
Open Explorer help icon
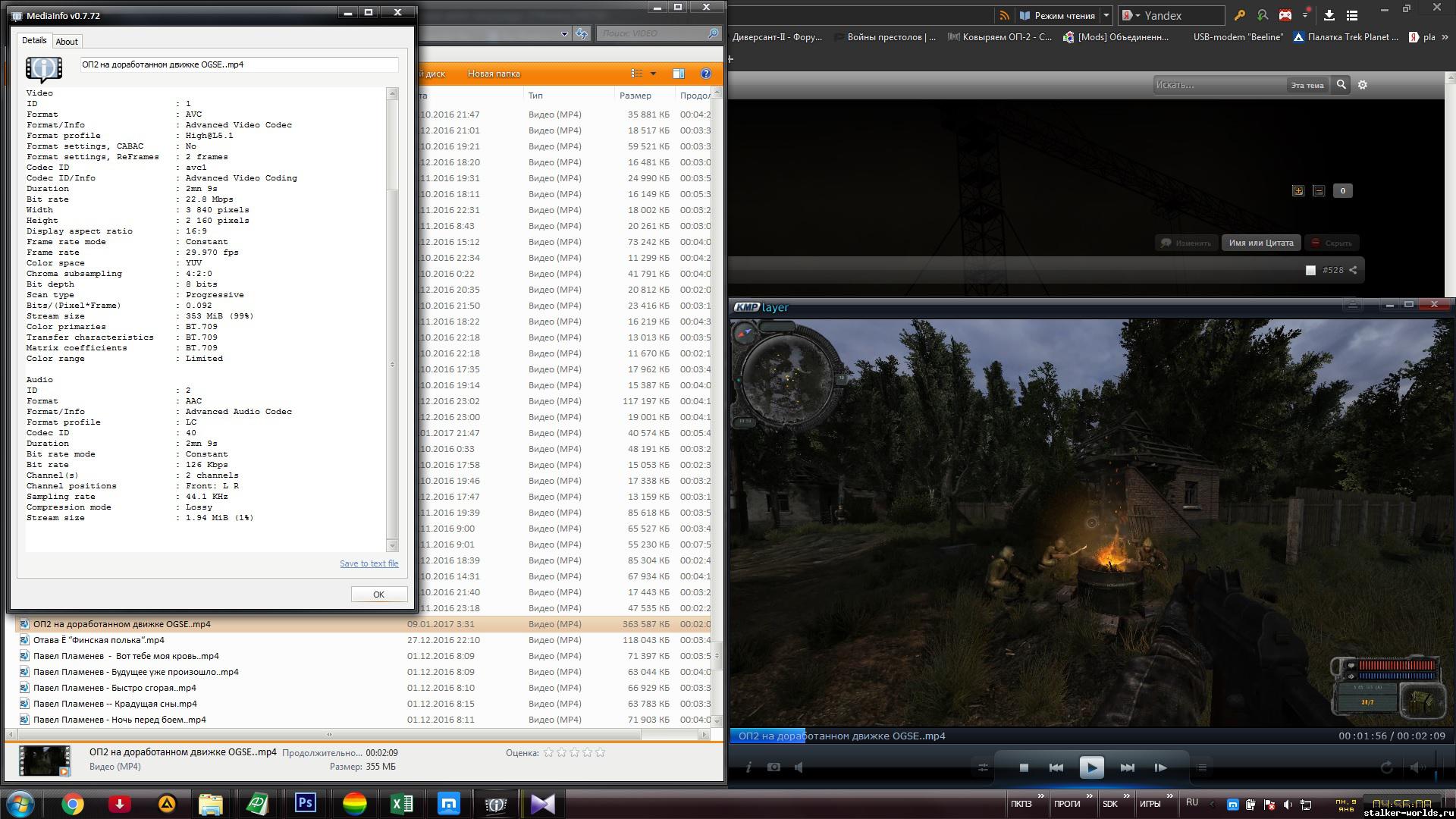(x=706, y=74)
